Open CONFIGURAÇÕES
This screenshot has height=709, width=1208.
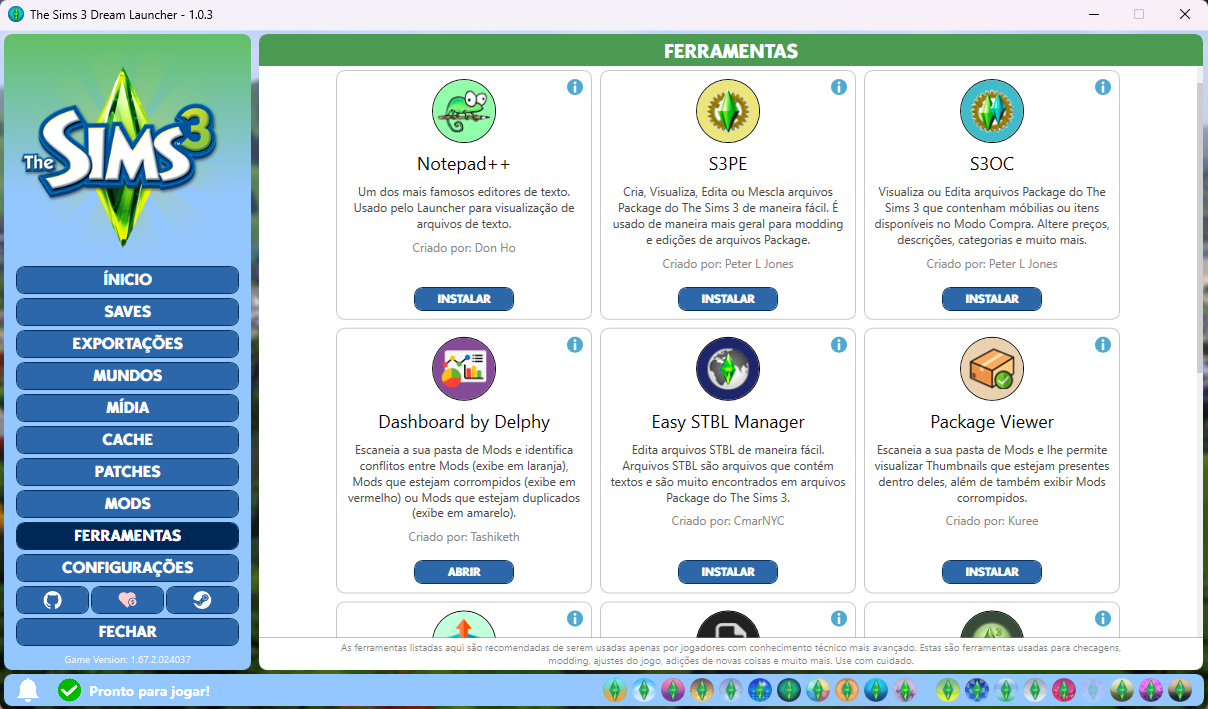pyautogui.click(x=127, y=568)
